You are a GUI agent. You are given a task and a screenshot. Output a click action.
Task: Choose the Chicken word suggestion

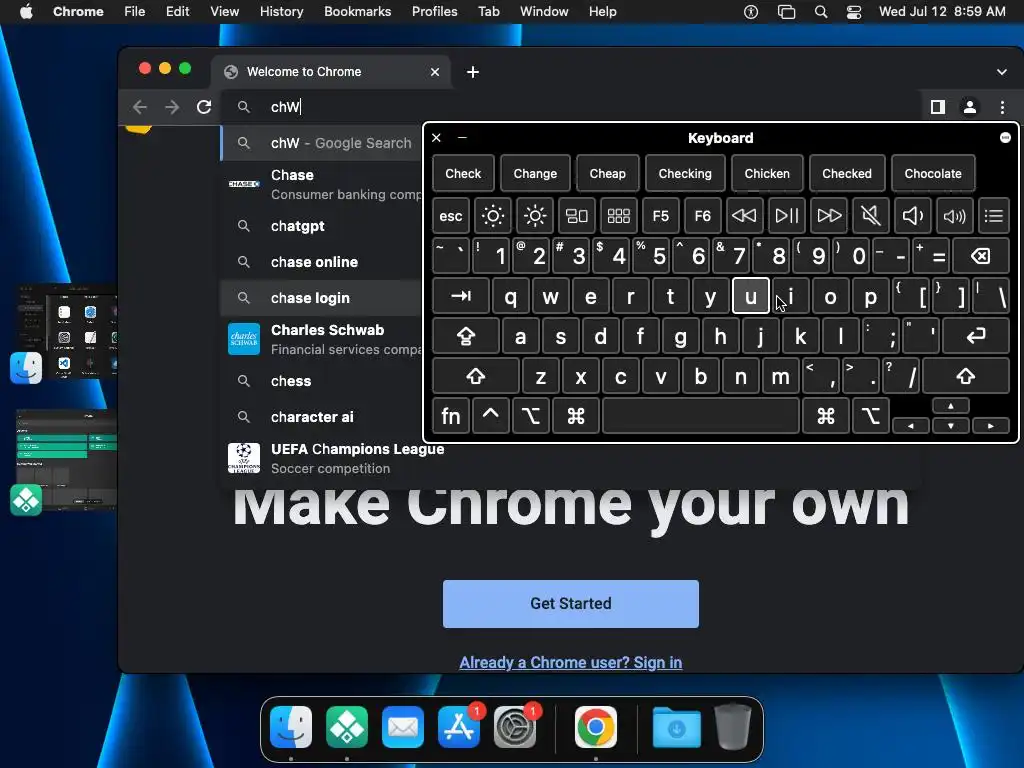coord(767,174)
